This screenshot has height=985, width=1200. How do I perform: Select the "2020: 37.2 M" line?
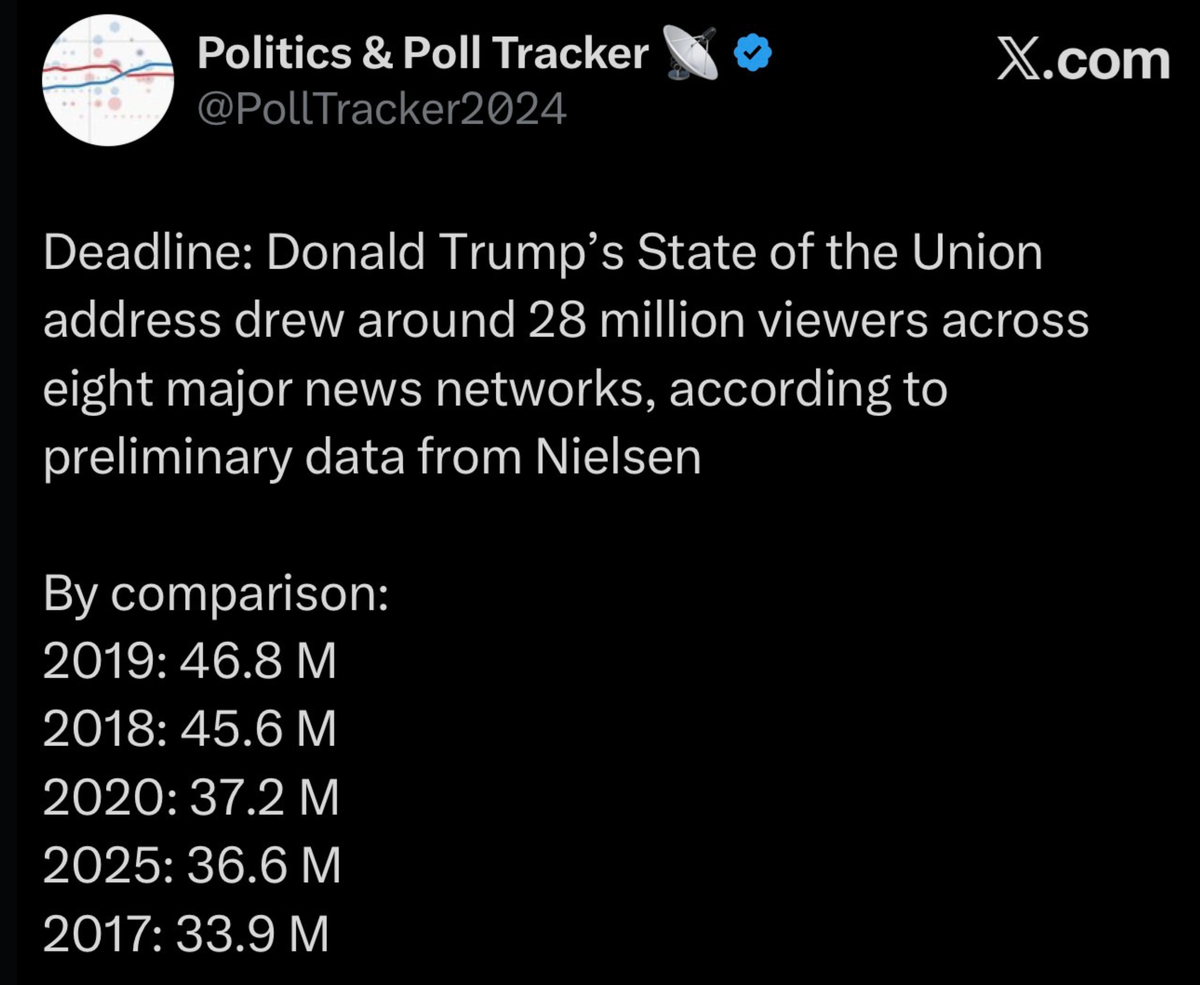tap(192, 799)
